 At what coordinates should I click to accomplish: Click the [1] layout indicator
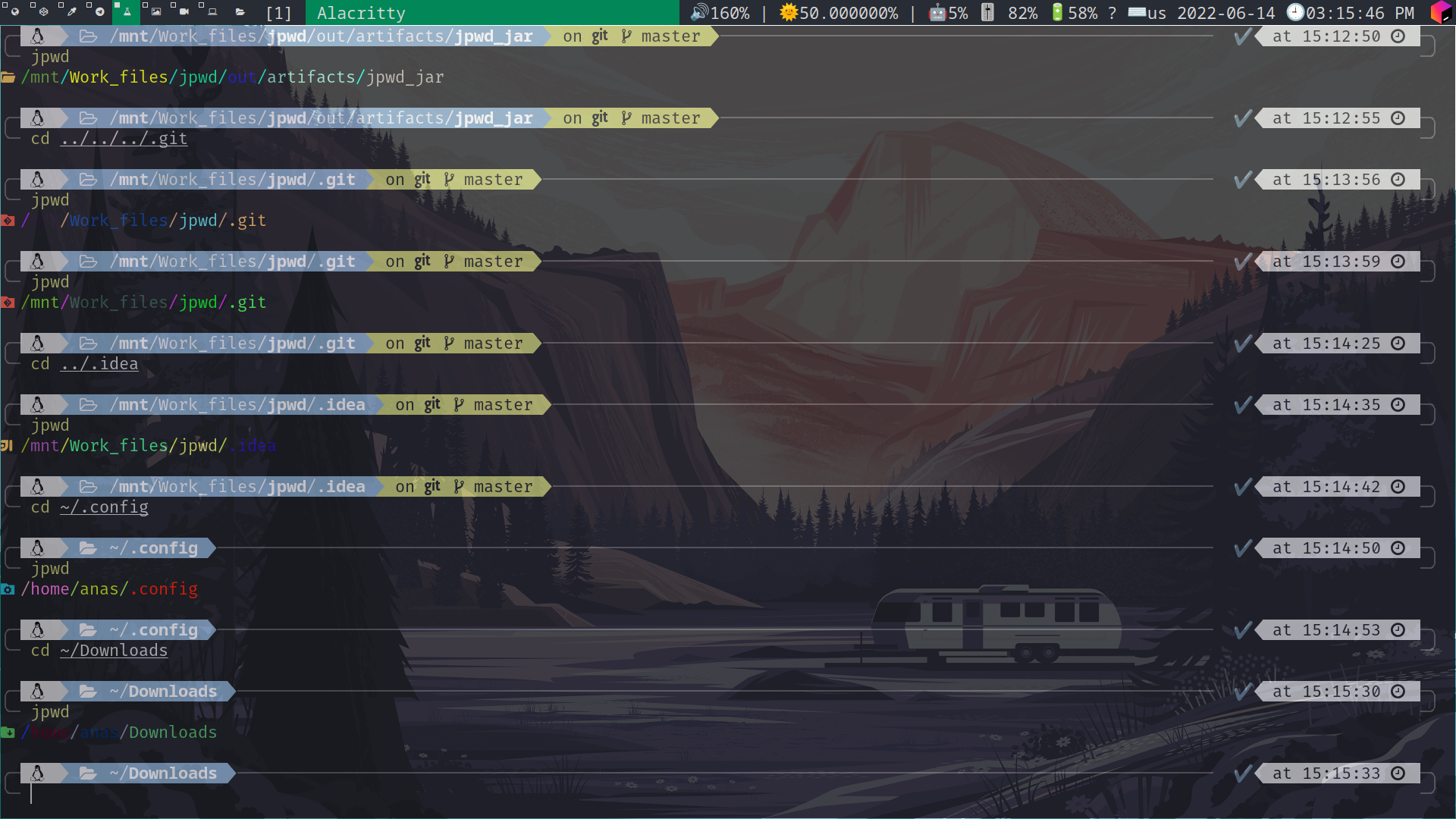278,13
